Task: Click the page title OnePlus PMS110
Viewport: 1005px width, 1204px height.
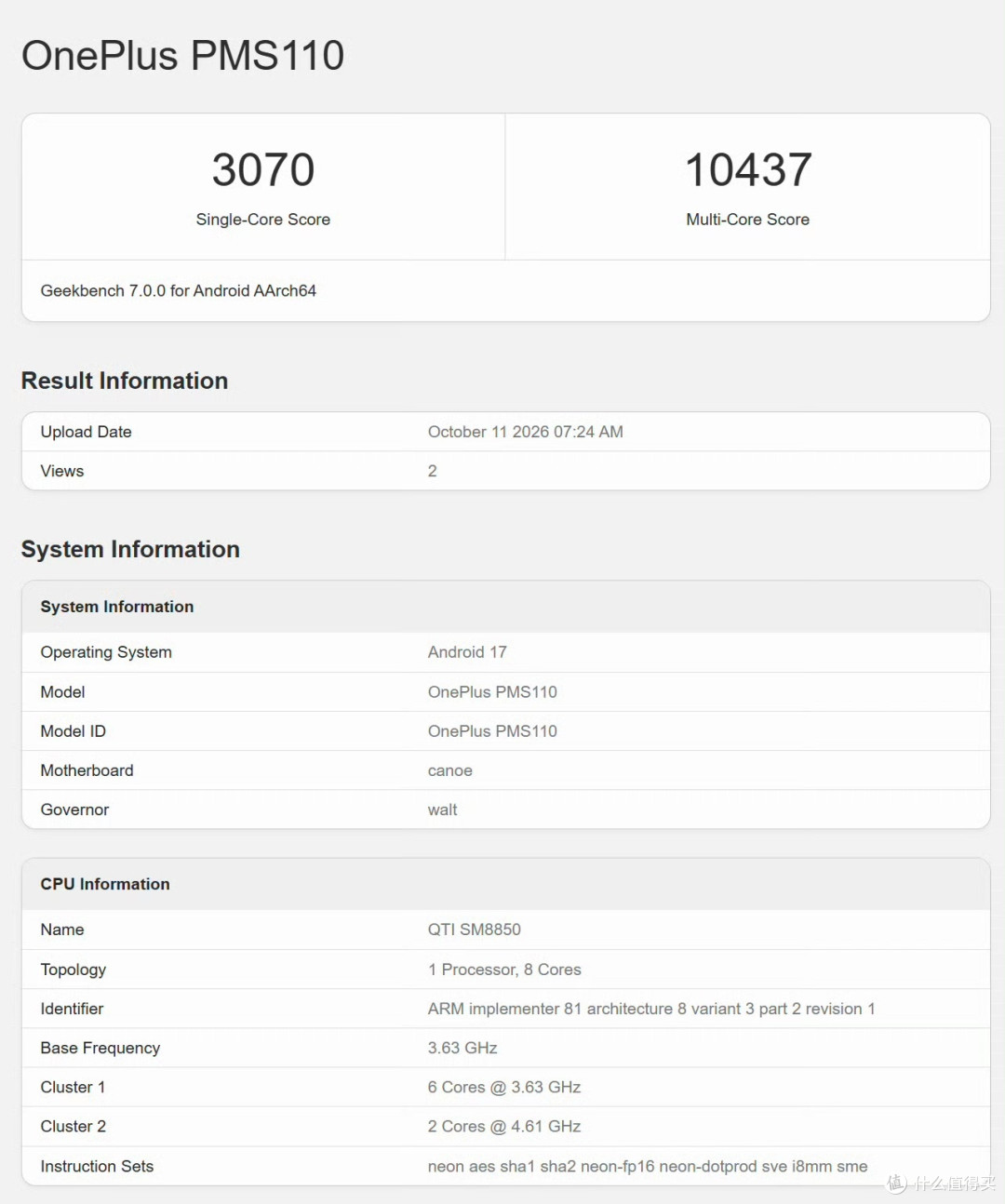Action: click(x=182, y=56)
